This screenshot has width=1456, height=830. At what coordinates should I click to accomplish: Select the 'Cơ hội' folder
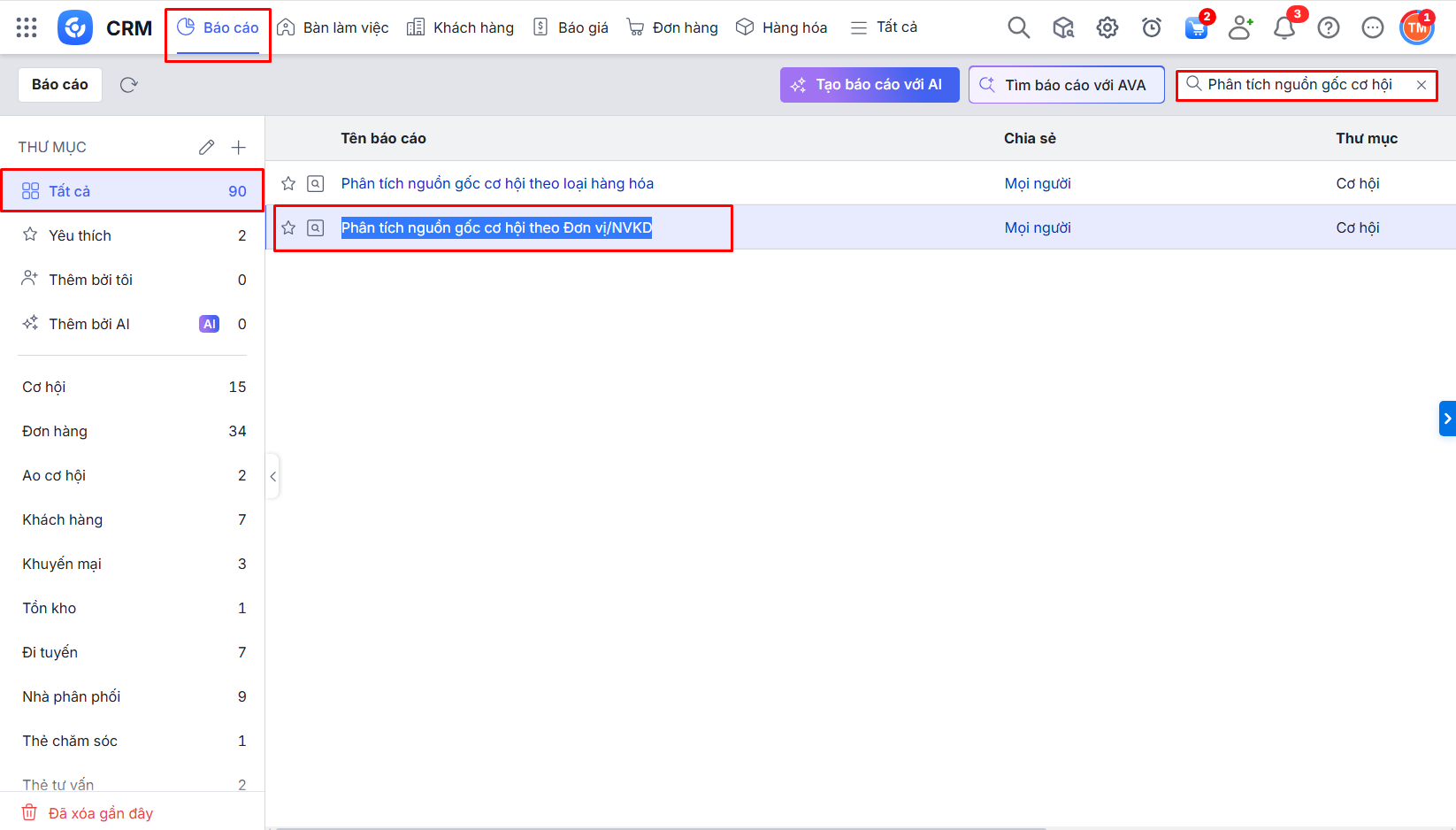[44, 387]
